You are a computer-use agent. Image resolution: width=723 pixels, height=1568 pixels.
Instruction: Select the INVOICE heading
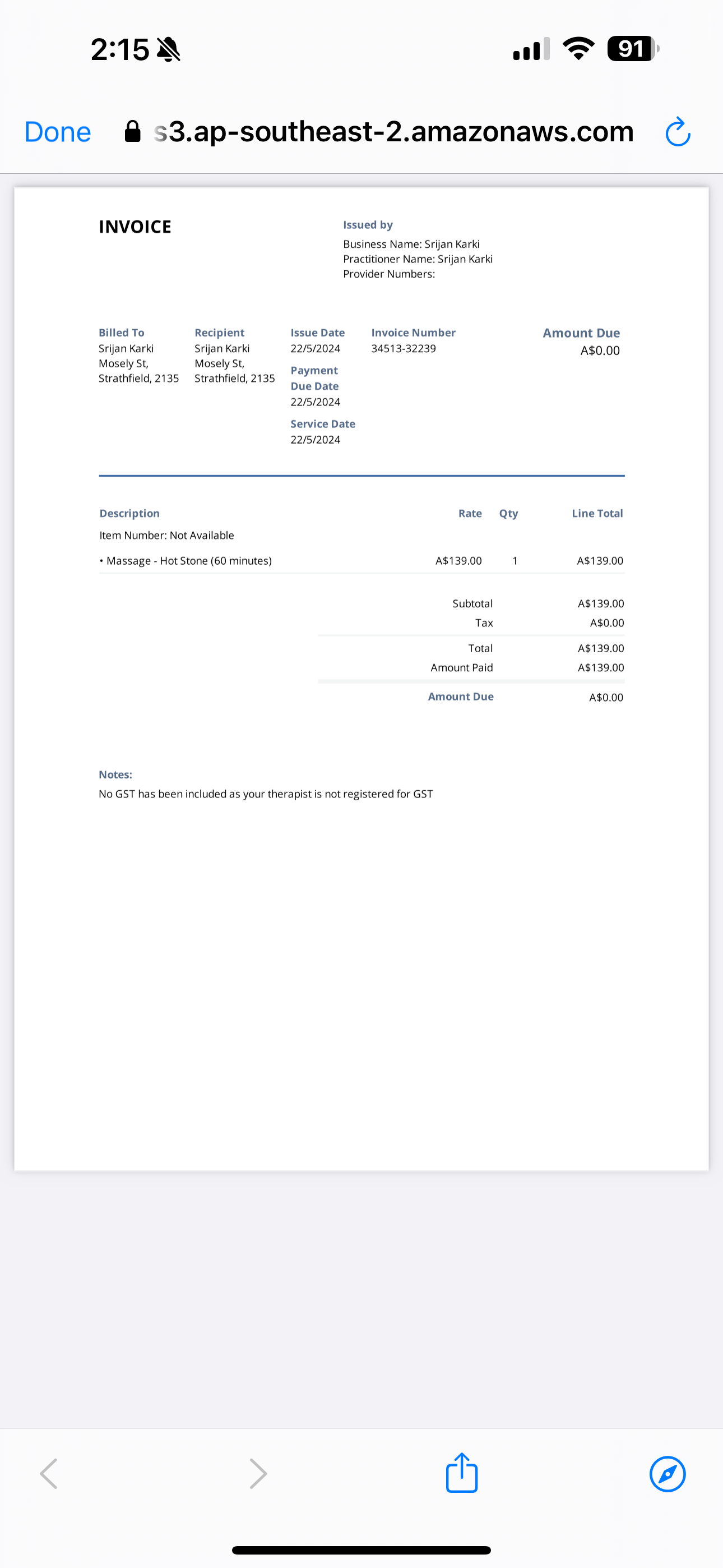(135, 227)
